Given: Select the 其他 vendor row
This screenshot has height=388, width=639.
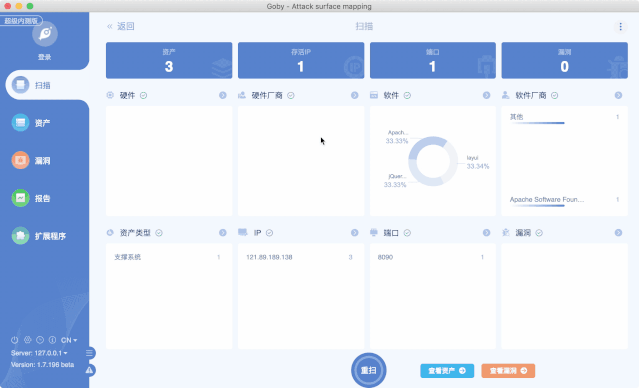Looking at the screenshot, I should pyautogui.click(x=564, y=117).
